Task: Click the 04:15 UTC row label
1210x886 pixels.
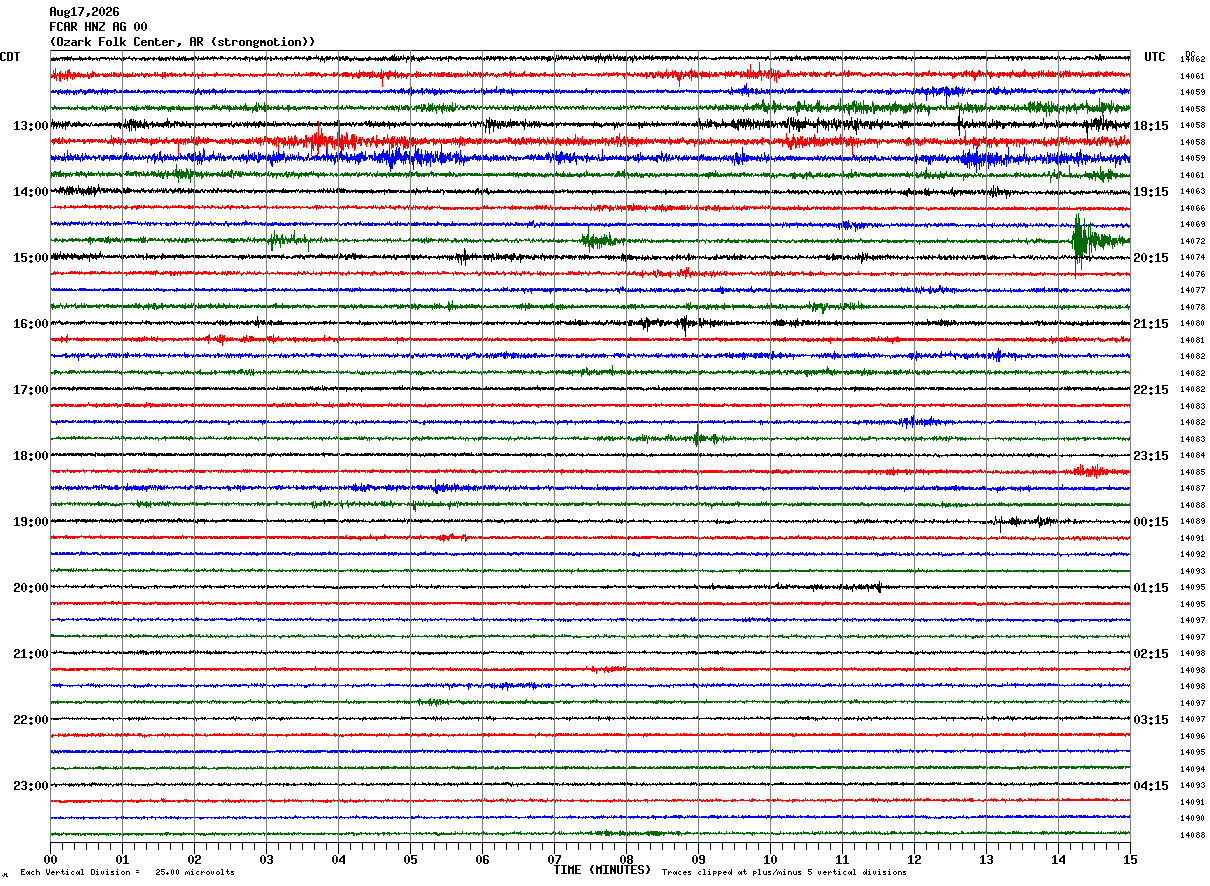Action: tap(1151, 786)
